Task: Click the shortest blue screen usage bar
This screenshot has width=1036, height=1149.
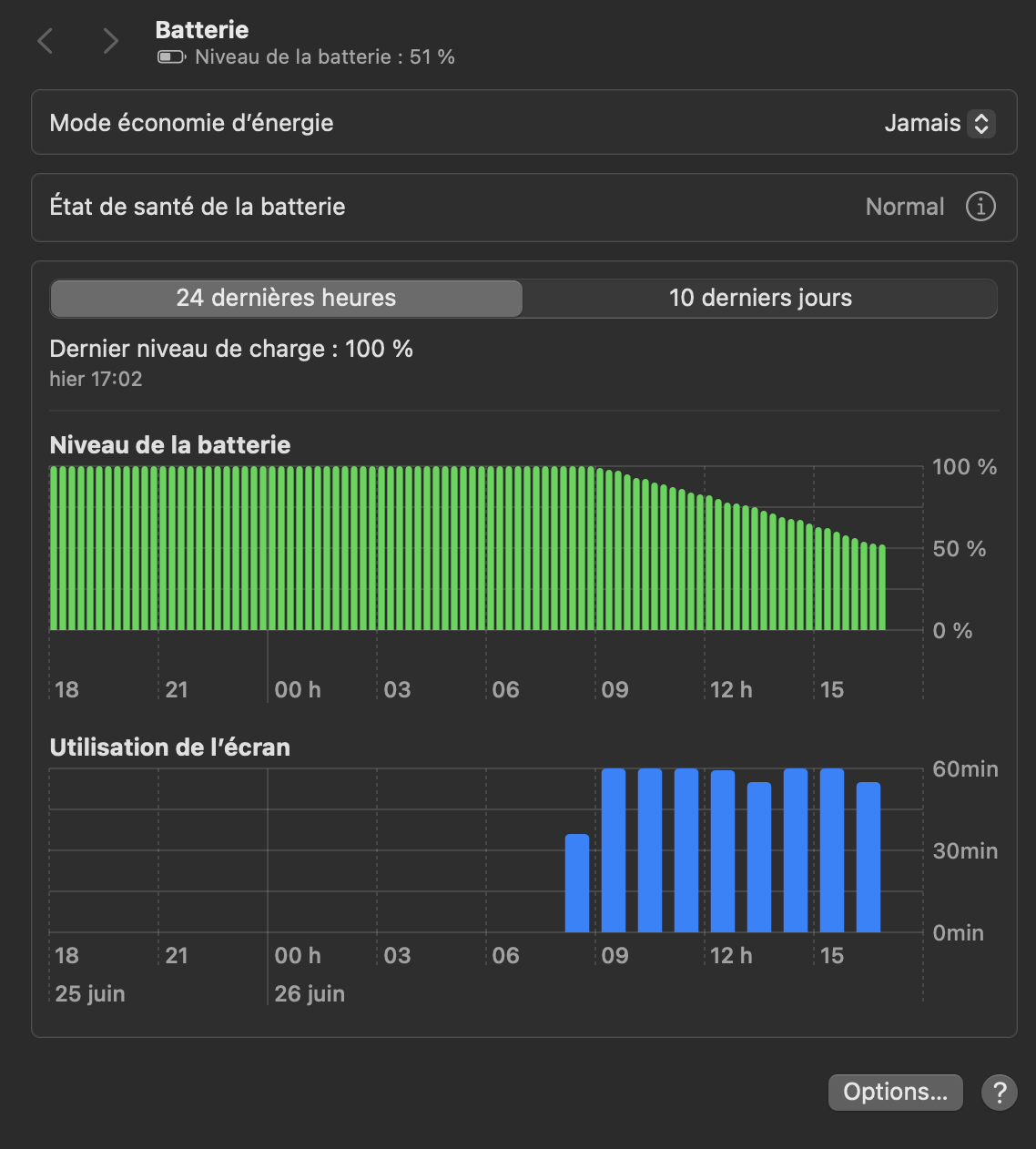Action: pyautogui.click(x=577, y=883)
